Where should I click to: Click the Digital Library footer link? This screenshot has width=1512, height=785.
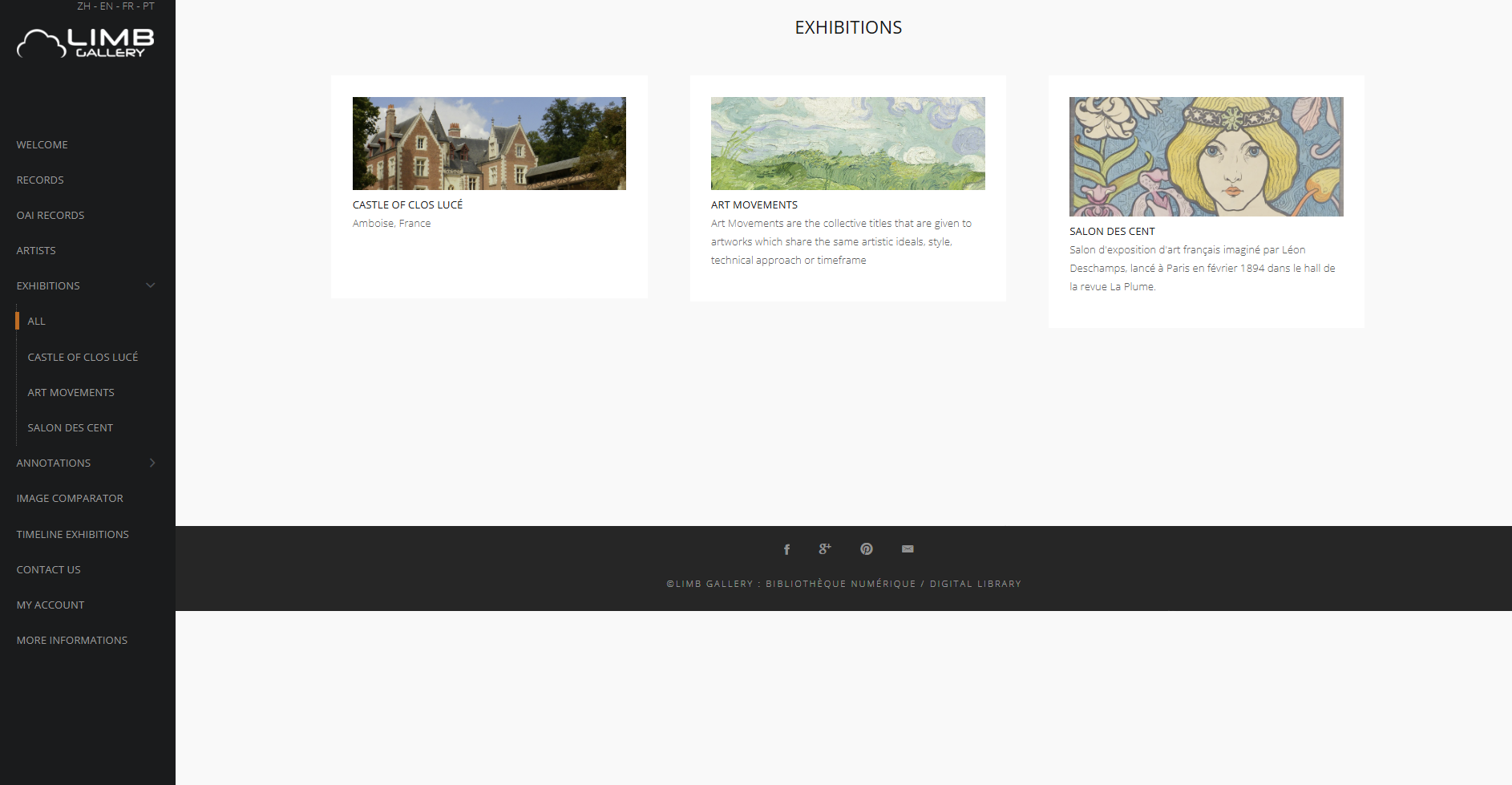tap(976, 584)
